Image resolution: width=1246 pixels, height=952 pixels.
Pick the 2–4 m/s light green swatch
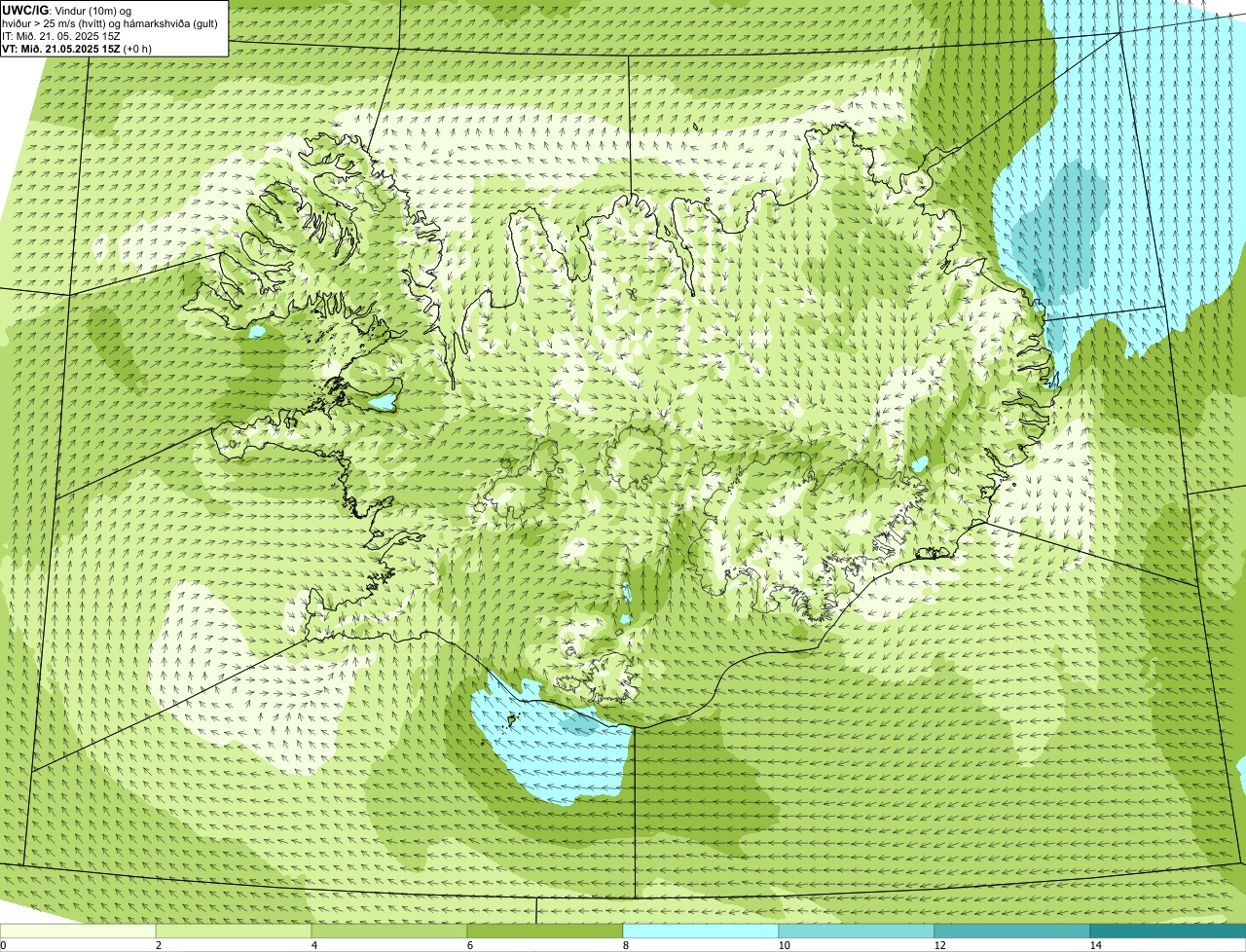[234, 931]
